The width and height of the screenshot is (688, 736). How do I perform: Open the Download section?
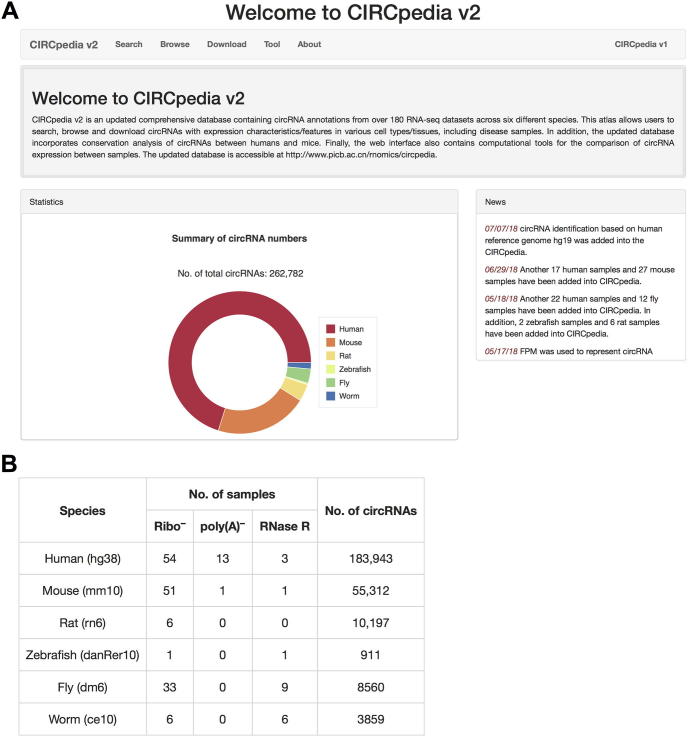coord(227,44)
